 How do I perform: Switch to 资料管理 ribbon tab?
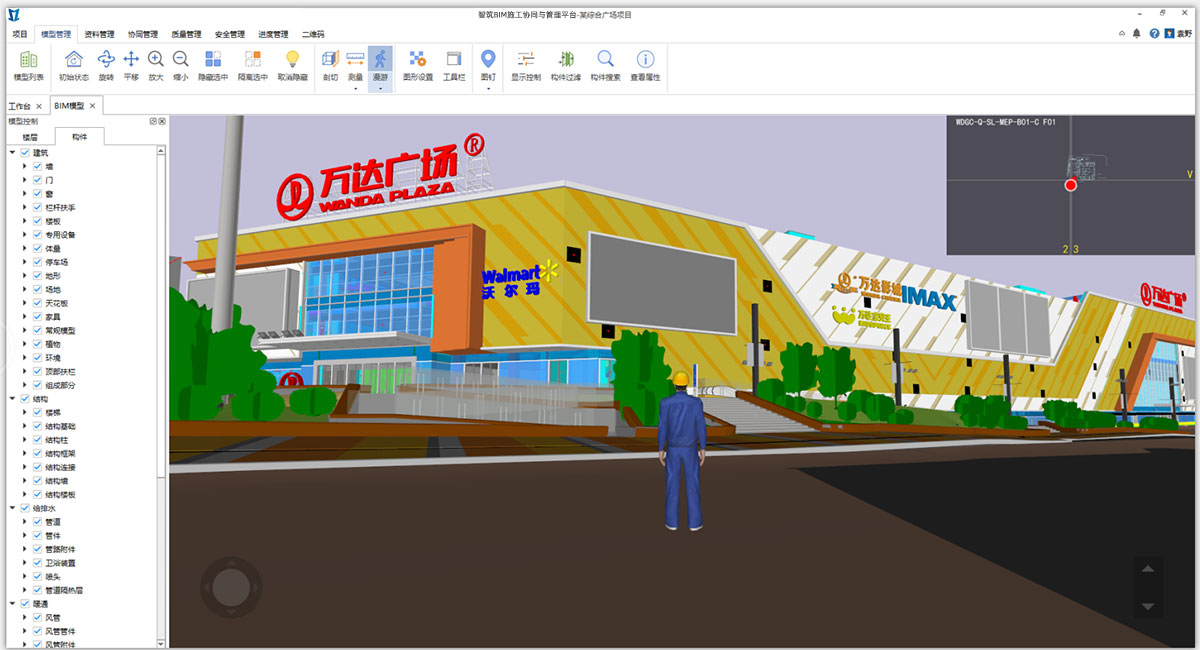(x=99, y=34)
